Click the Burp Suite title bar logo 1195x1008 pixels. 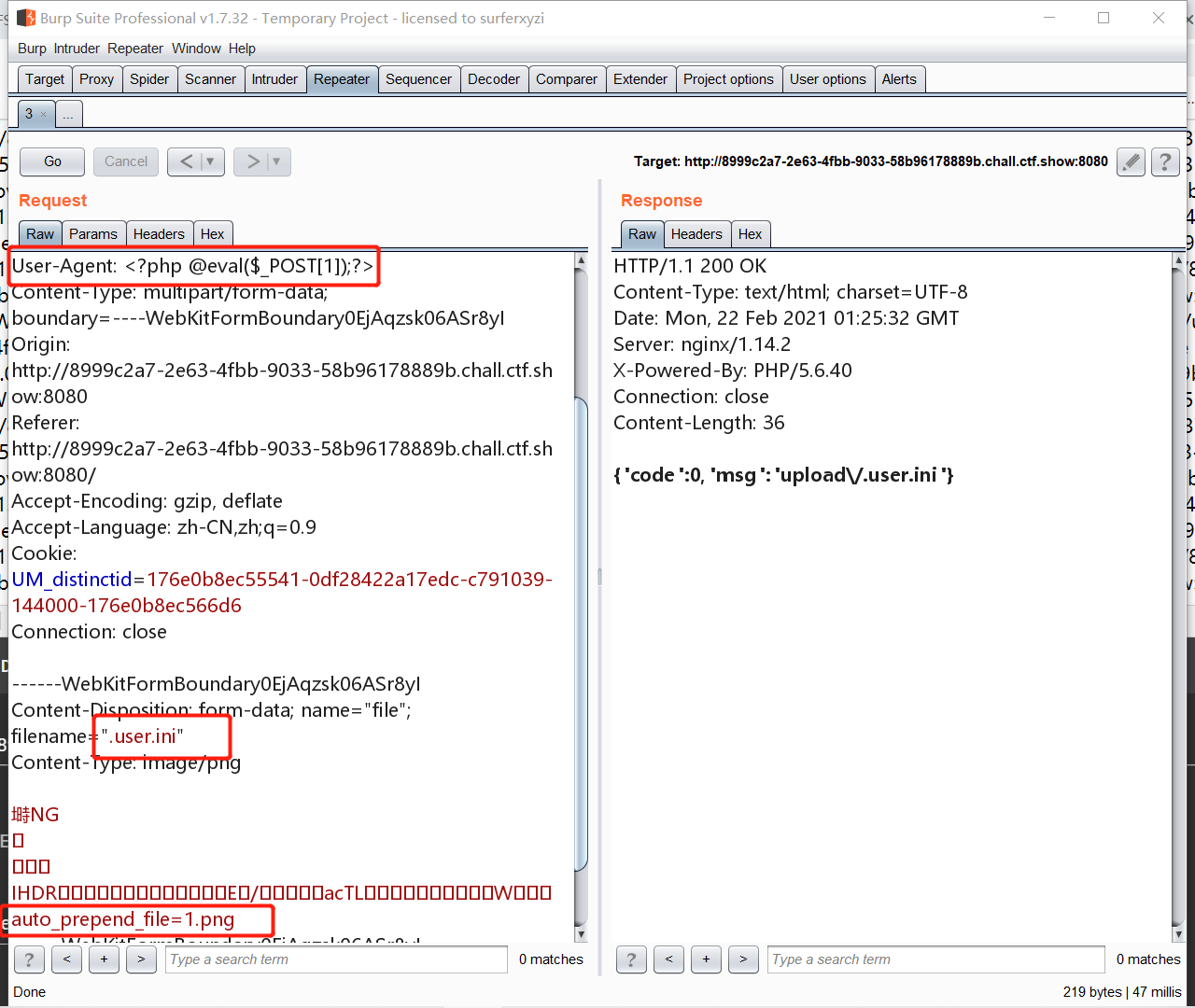pyautogui.click(x=26, y=18)
